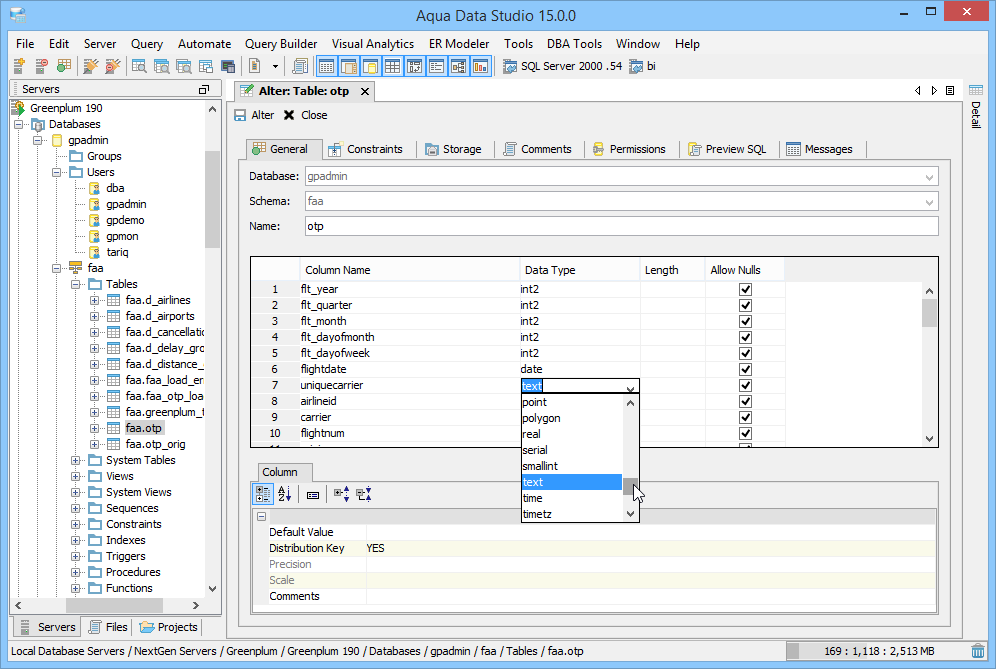Uncheck Allow Nulls for flightdate
Image resolution: width=996 pixels, height=669 pixels.
point(746,369)
